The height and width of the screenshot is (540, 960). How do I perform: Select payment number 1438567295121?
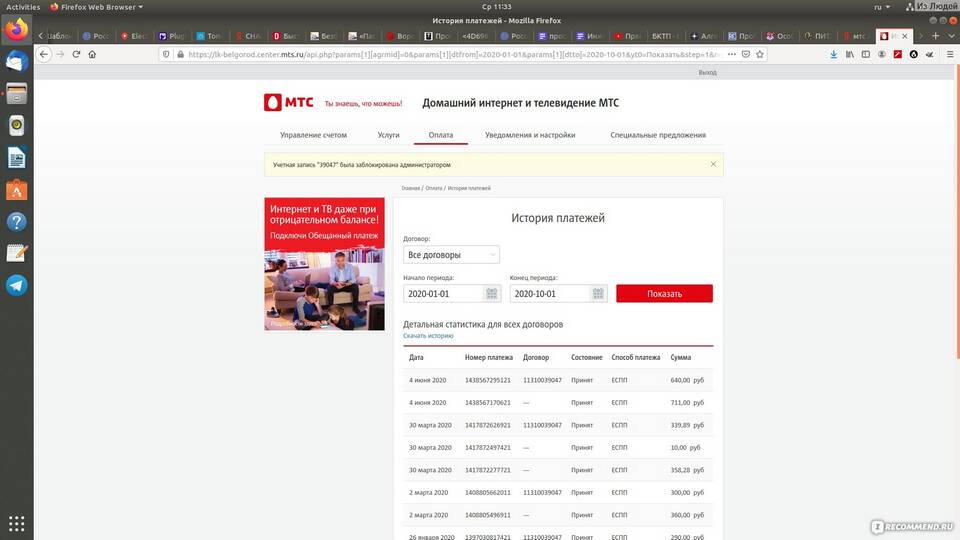[487, 380]
